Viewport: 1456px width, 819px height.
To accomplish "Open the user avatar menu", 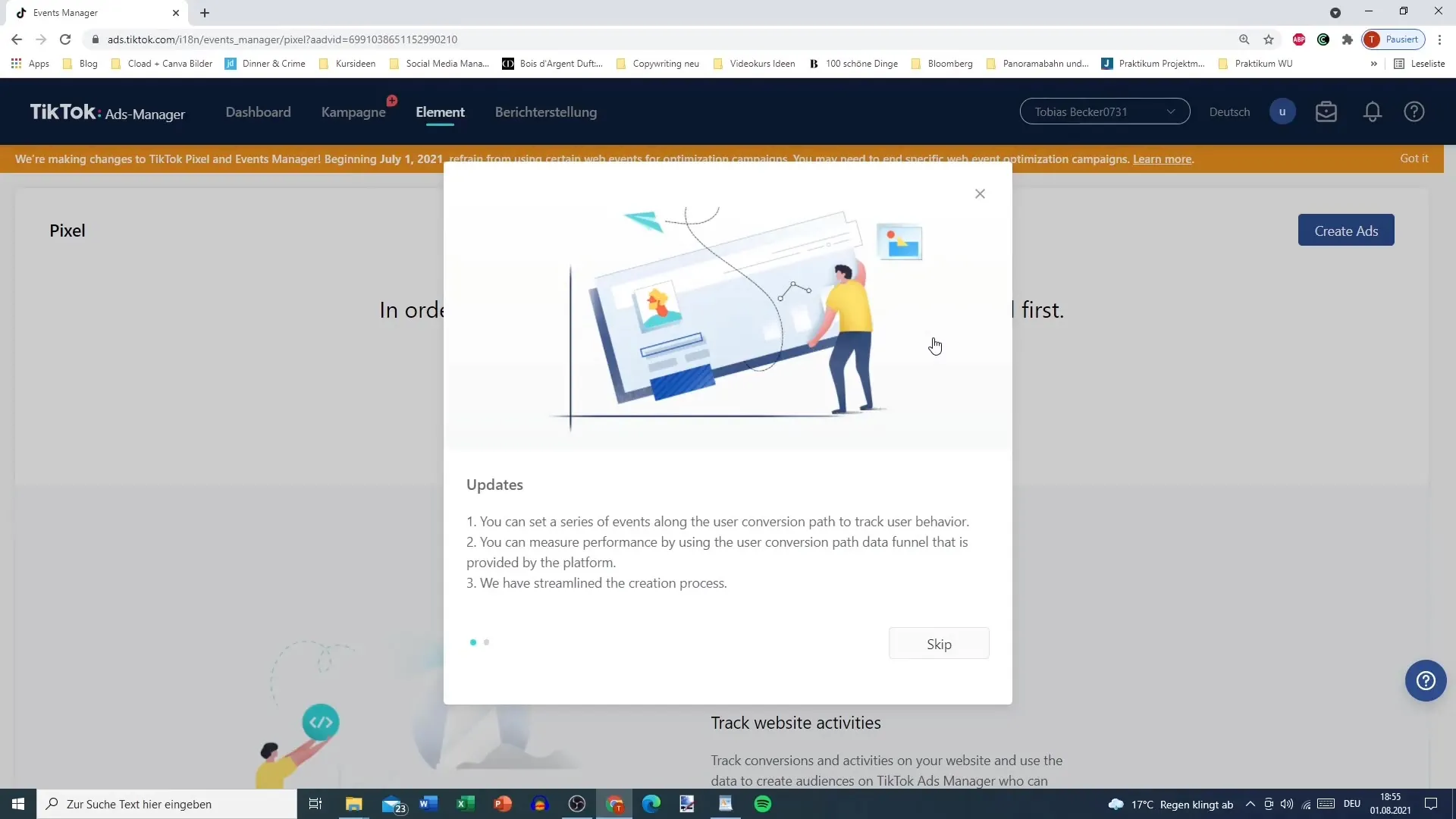I will coord(1282,111).
